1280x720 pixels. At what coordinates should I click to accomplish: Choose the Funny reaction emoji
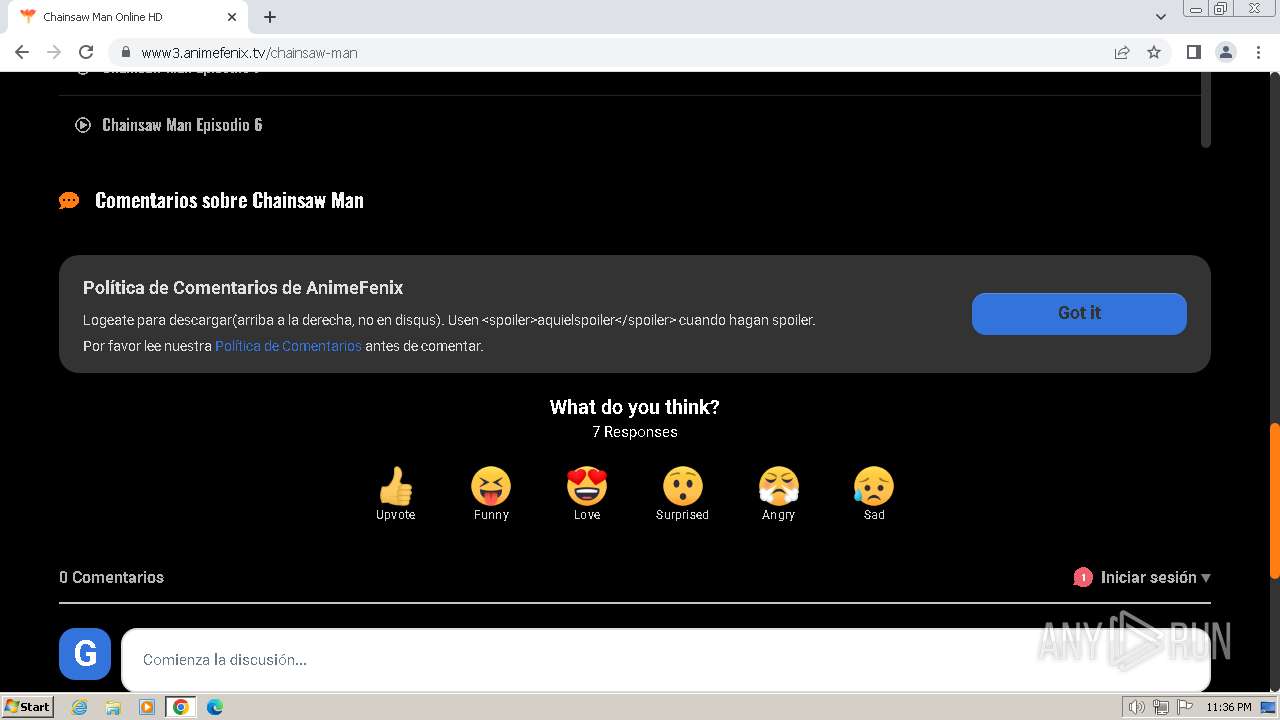491,487
